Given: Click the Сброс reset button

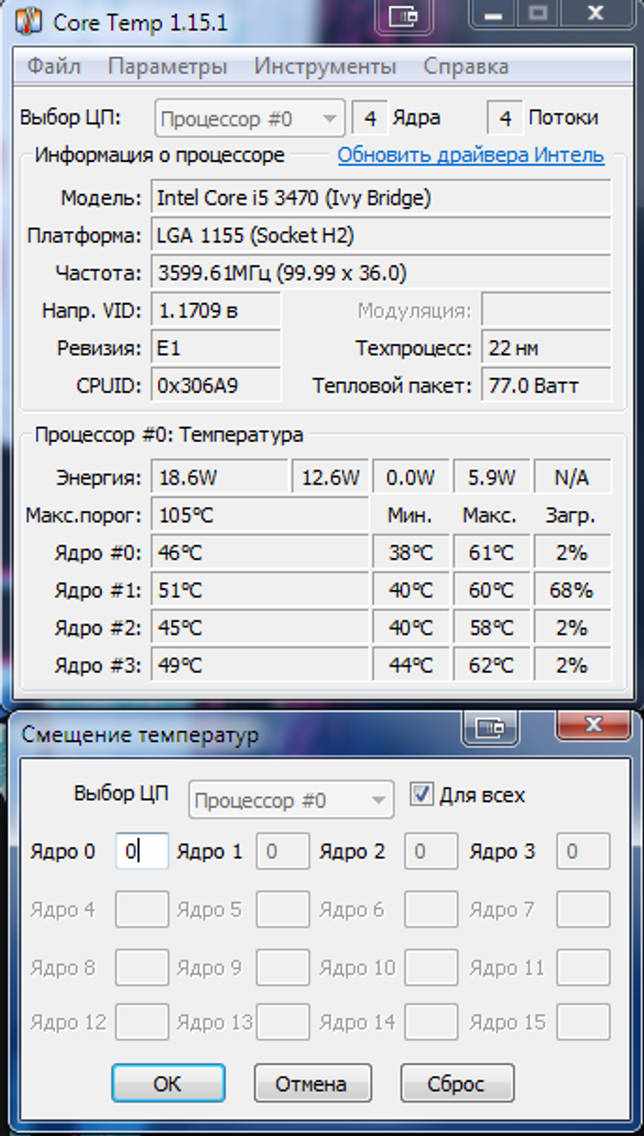Looking at the screenshot, I should tap(457, 1083).
